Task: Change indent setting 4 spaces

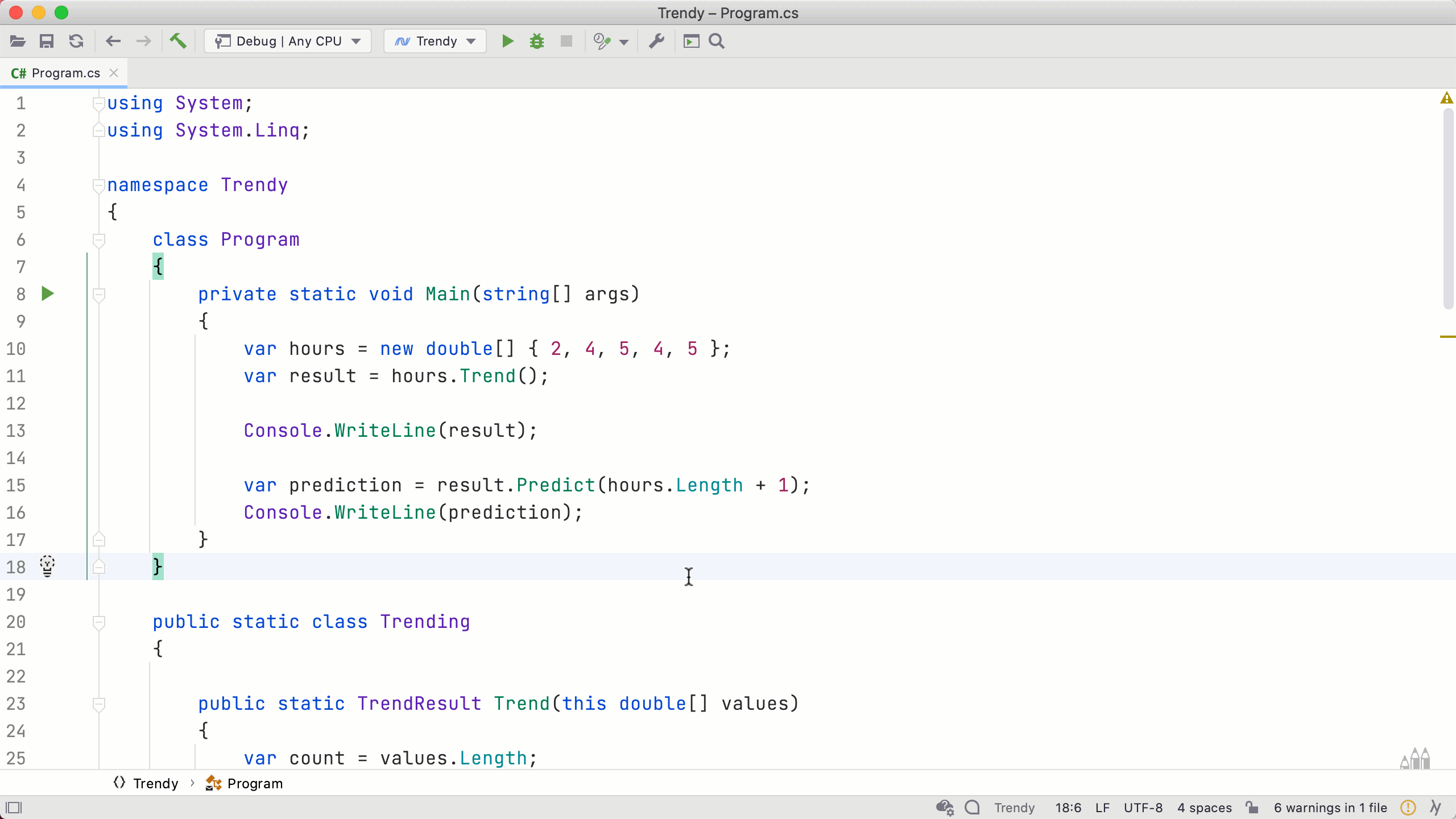Action: 1204,808
